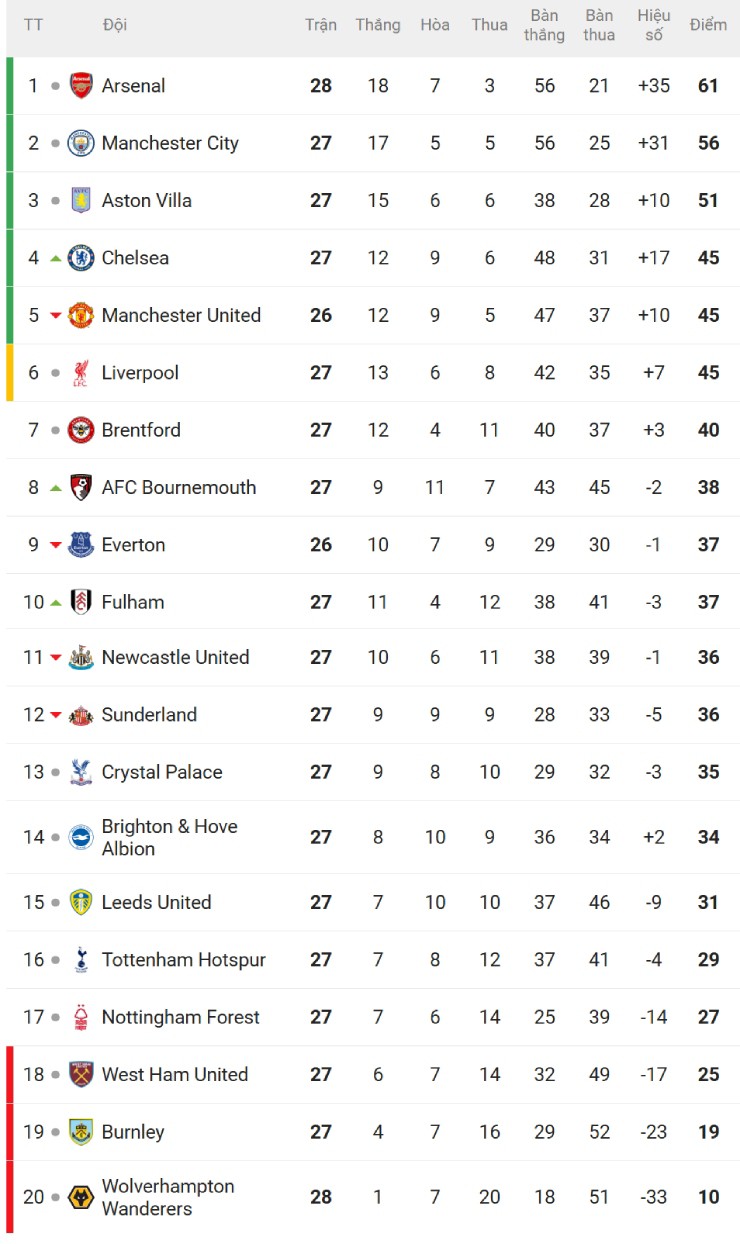Select the Newcastle United team name

click(x=175, y=658)
